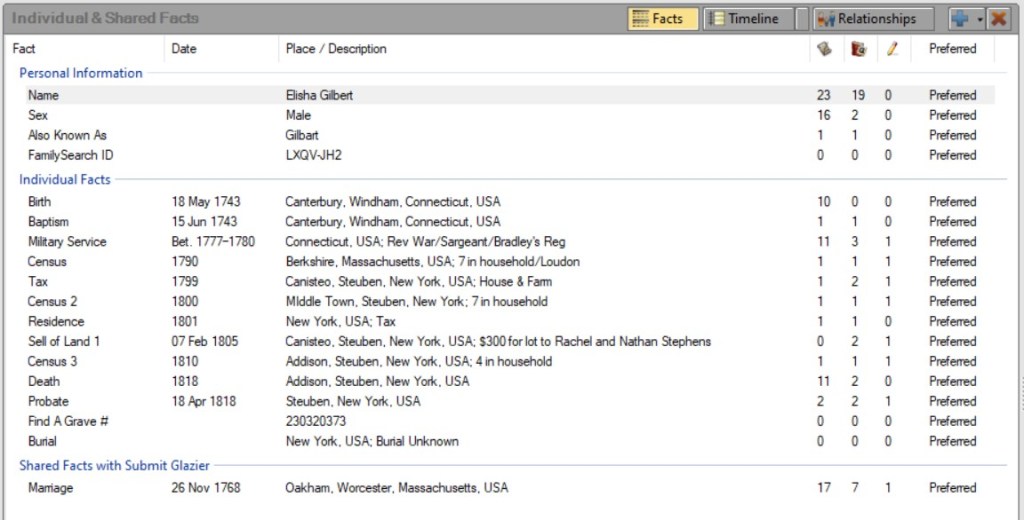The width and height of the screenshot is (1024, 520).
Task: Click the sources column header icon
Action: click(x=823, y=48)
